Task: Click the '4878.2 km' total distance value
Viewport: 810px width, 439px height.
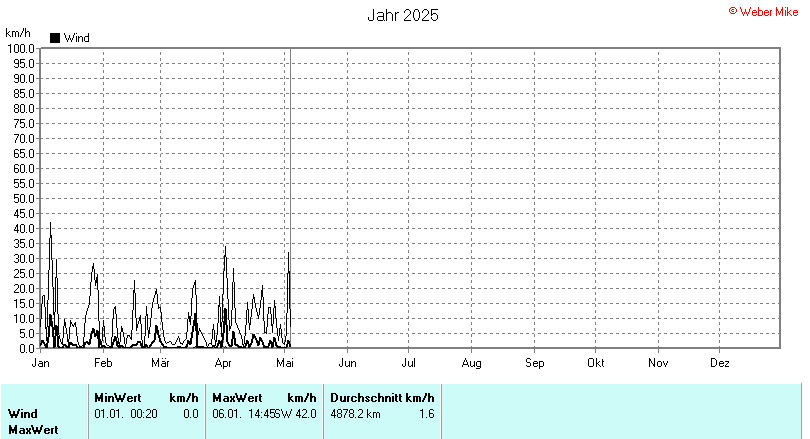Action: click(355, 414)
